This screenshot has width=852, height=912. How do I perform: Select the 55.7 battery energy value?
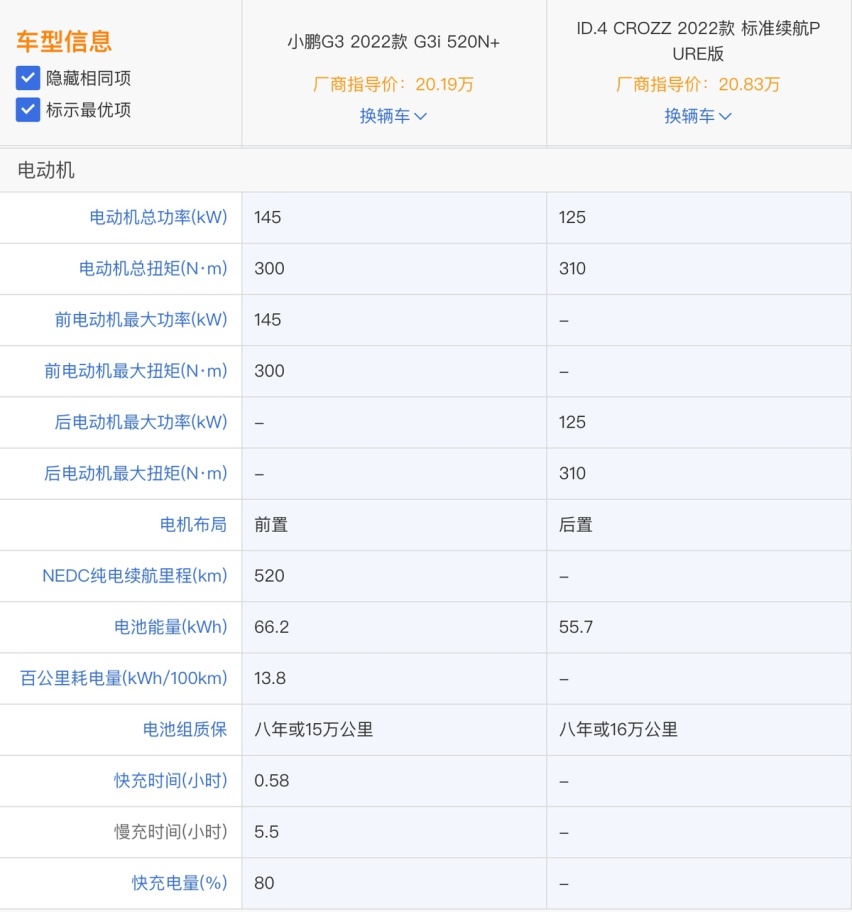576,627
